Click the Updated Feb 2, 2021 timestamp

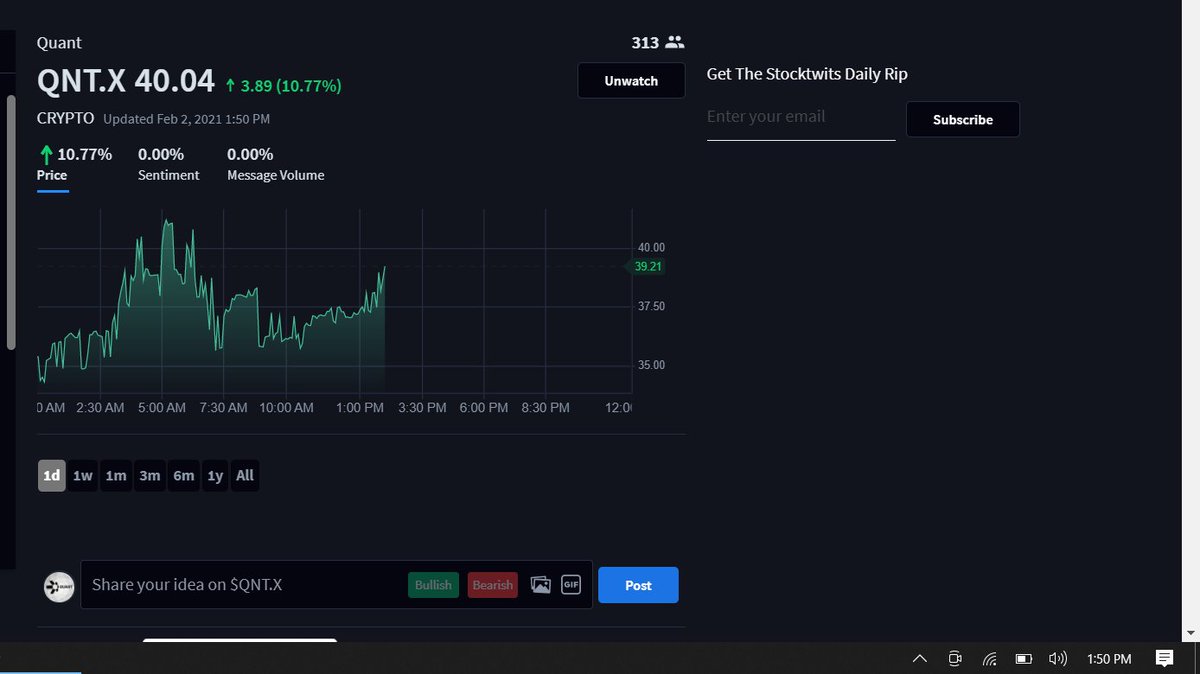[x=186, y=119]
